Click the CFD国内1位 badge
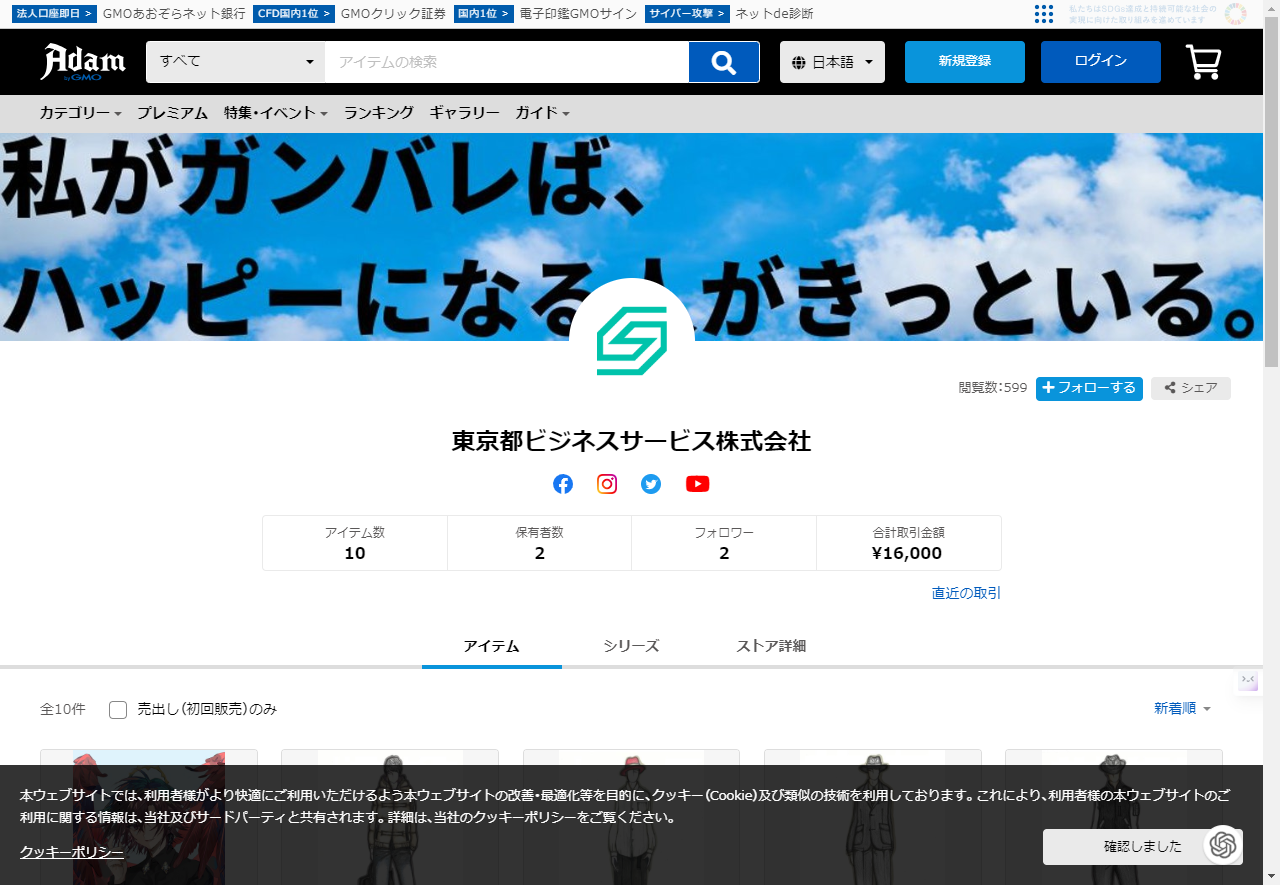 click(x=294, y=14)
